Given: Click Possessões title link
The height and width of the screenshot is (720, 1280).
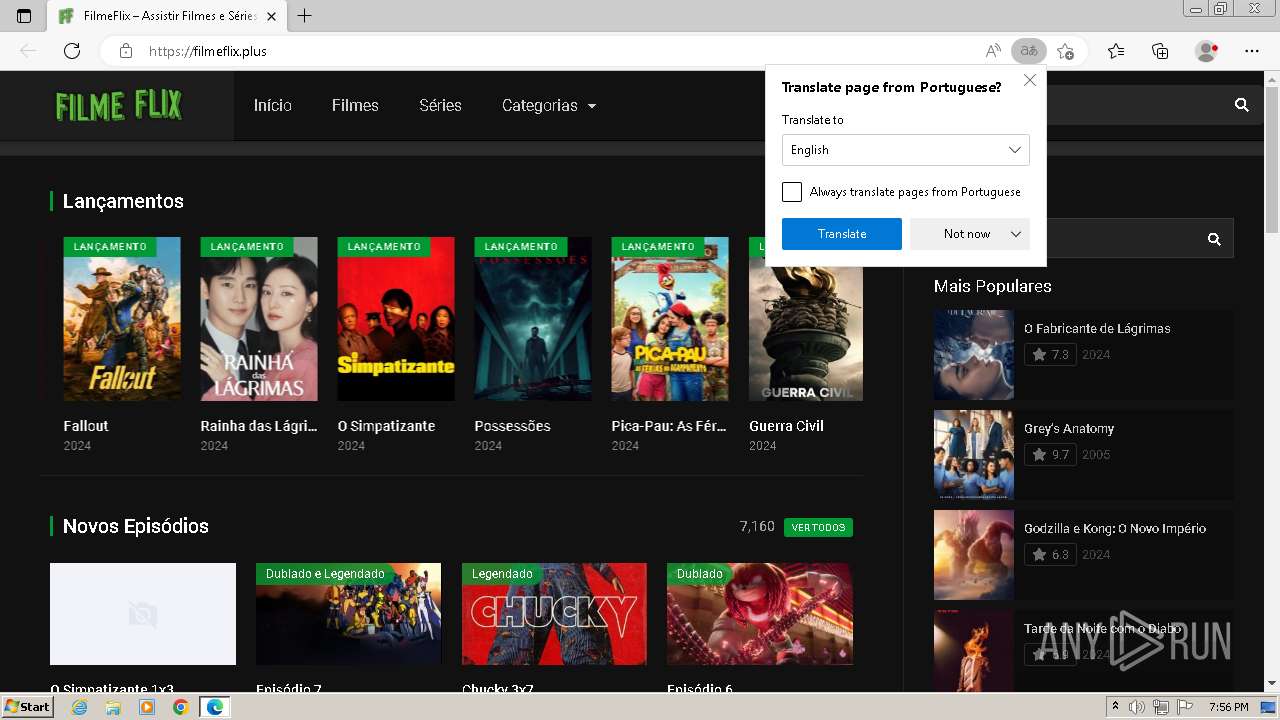Looking at the screenshot, I should (x=513, y=426).
